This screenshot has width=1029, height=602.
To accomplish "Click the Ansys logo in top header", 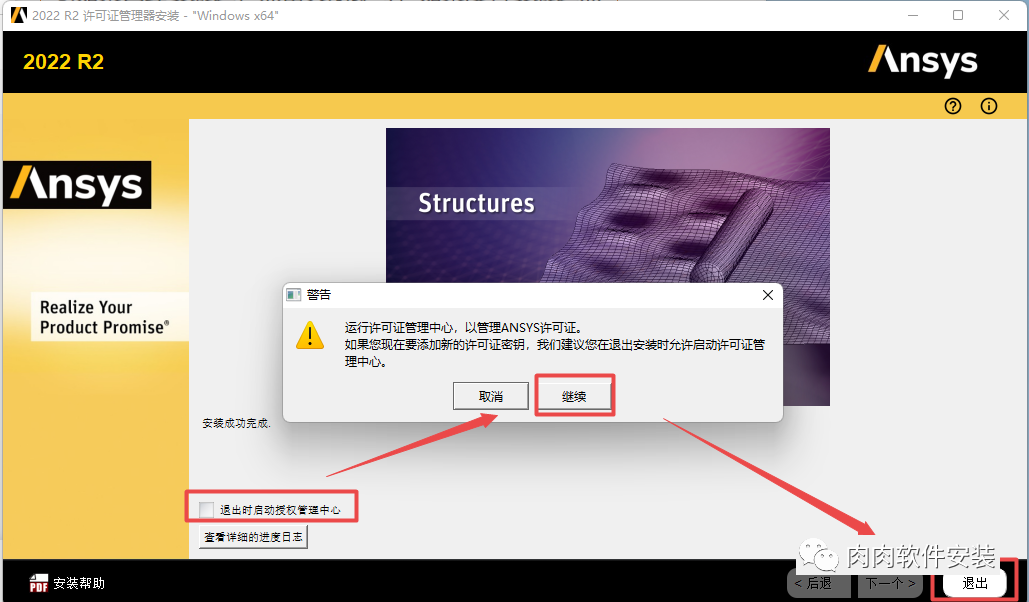I will point(923,61).
